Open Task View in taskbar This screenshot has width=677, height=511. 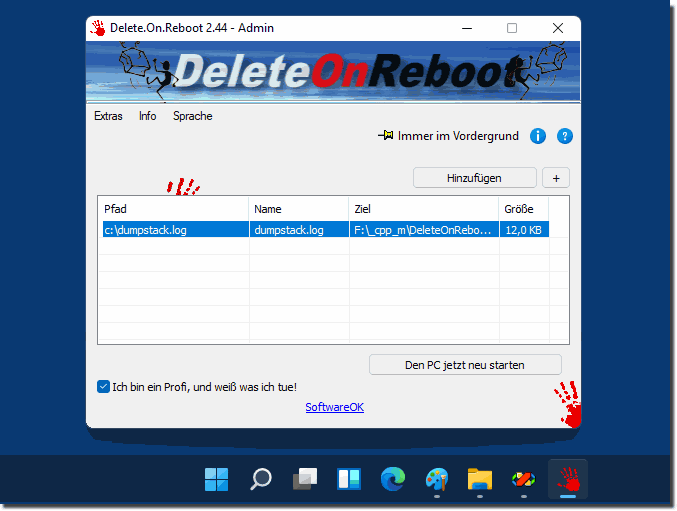pyautogui.click(x=305, y=479)
